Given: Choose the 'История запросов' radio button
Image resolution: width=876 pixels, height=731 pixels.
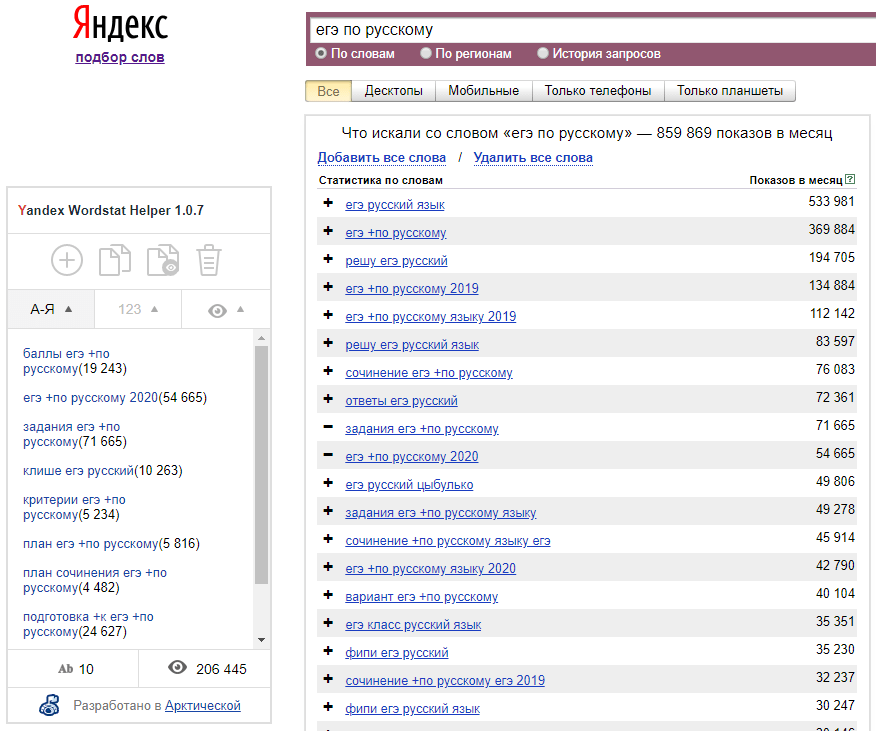Looking at the screenshot, I should pyautogui.click(x=544, y=54).
